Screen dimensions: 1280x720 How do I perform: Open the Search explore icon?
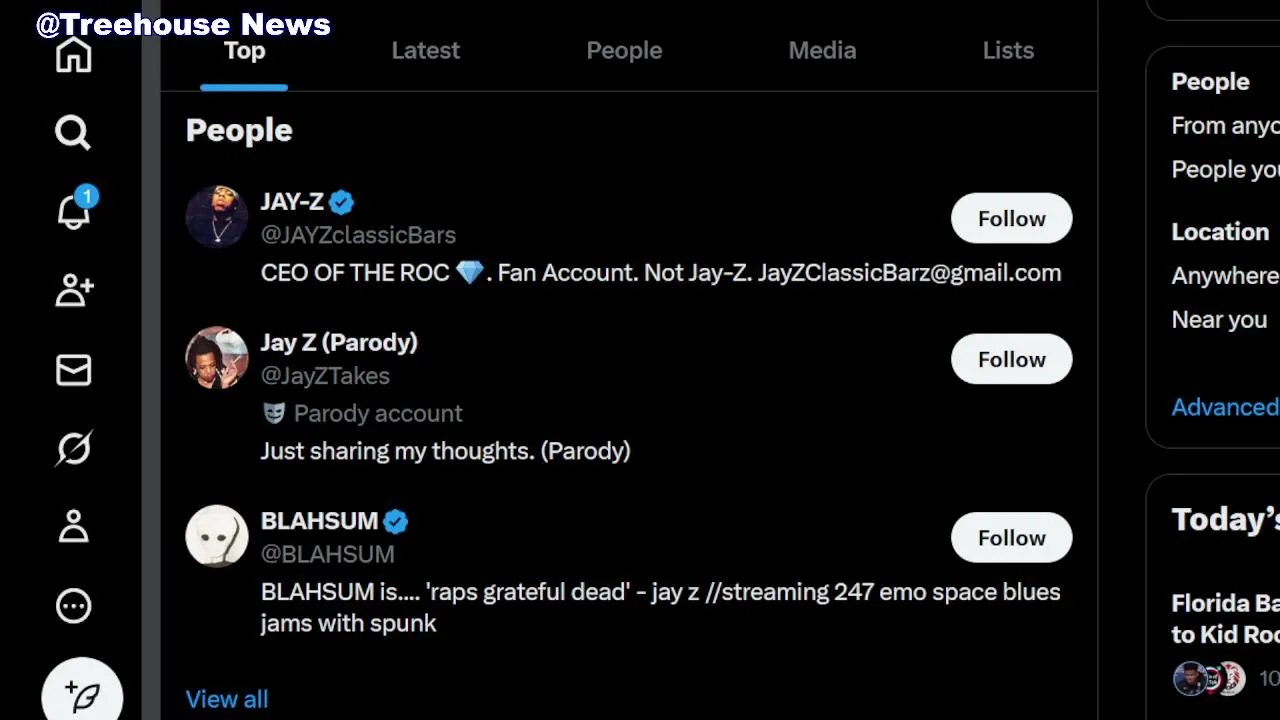pyautogui.click(x=73, y=132)
